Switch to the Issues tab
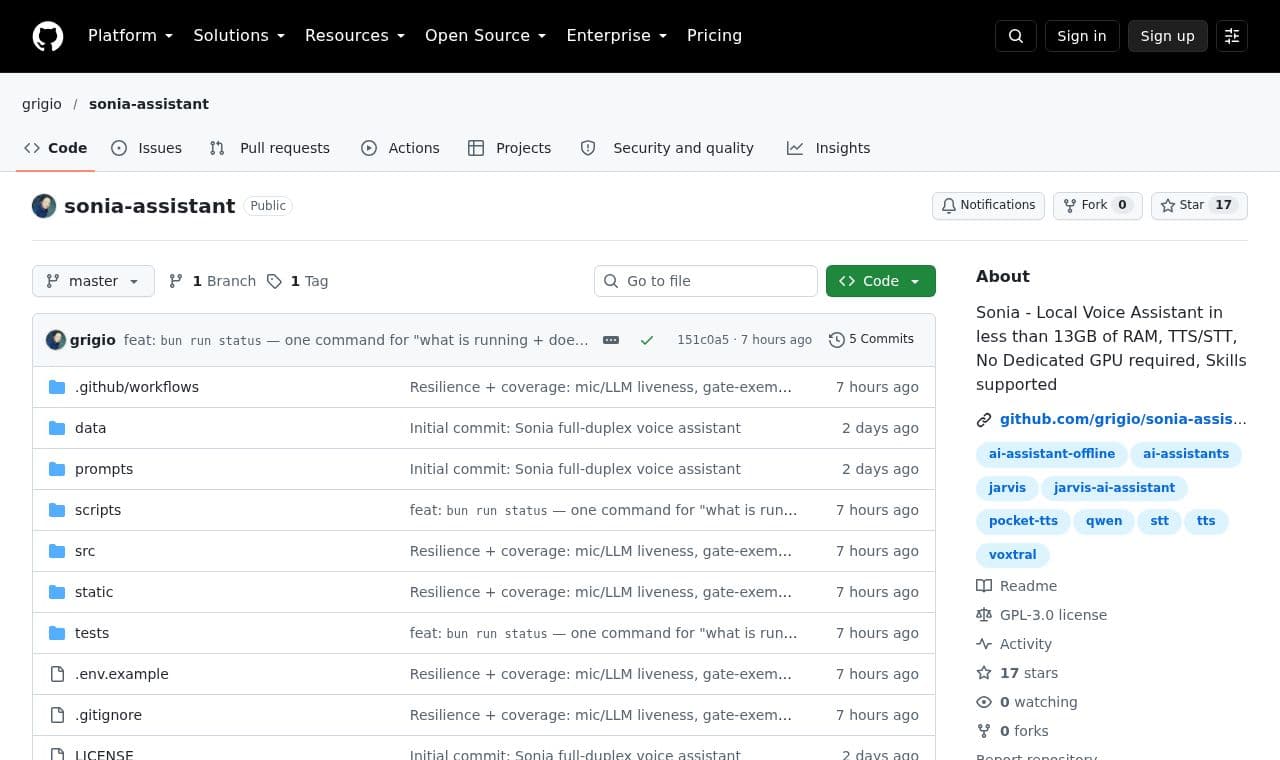Image resolution: width=1280 pixels, height=760 pixels. [147, 148]
